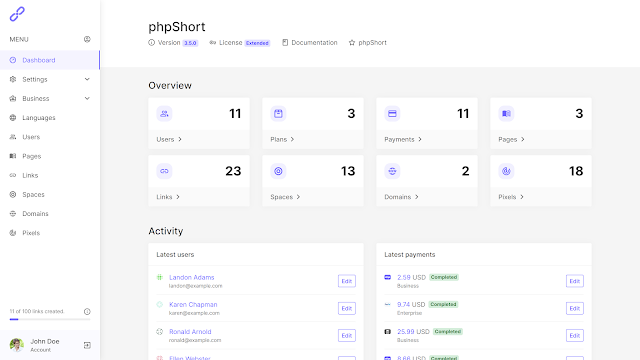The height and width of the screenshot is (360, 640).
Task: Click the logout icon beside John Doe
Action: click(87, 345)
